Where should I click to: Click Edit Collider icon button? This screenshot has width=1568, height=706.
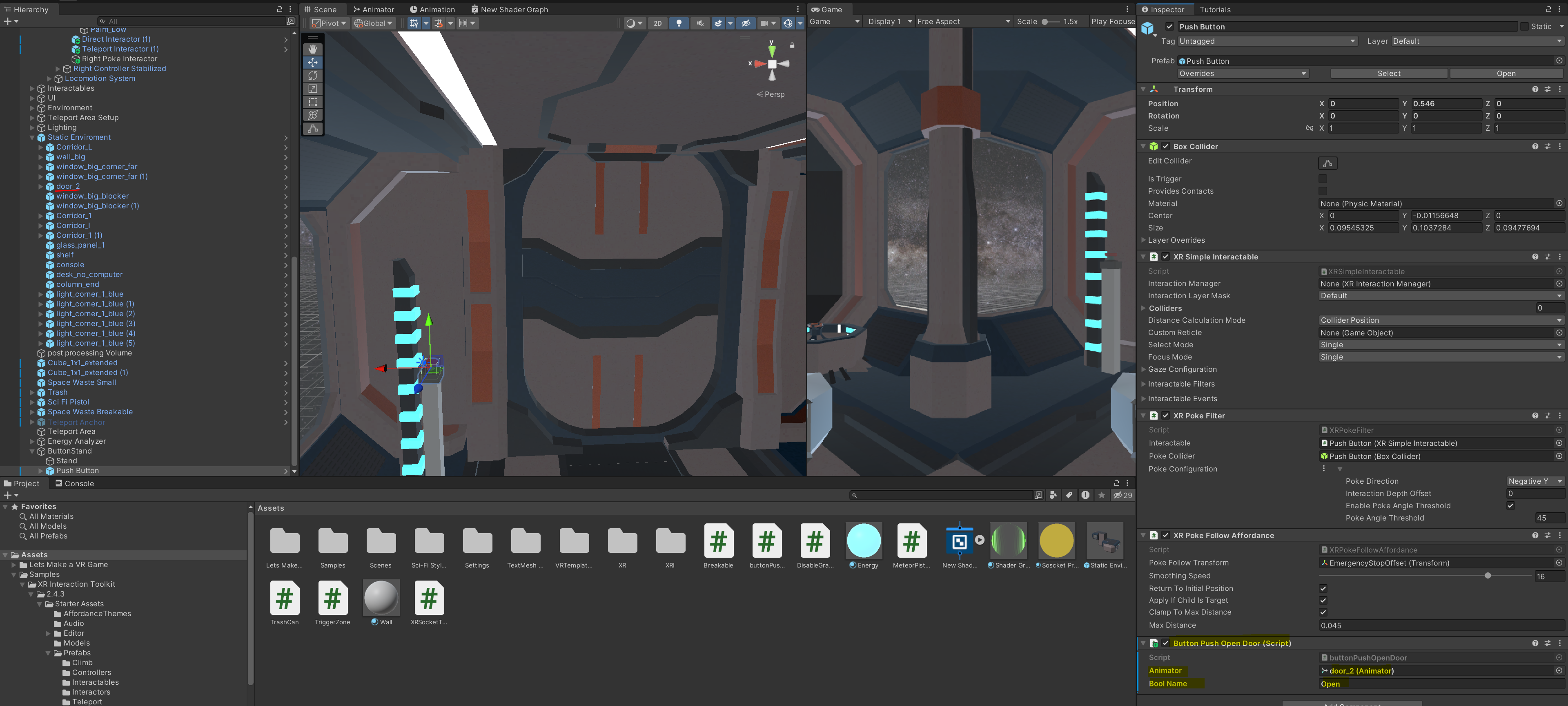tap(1327, 163)
